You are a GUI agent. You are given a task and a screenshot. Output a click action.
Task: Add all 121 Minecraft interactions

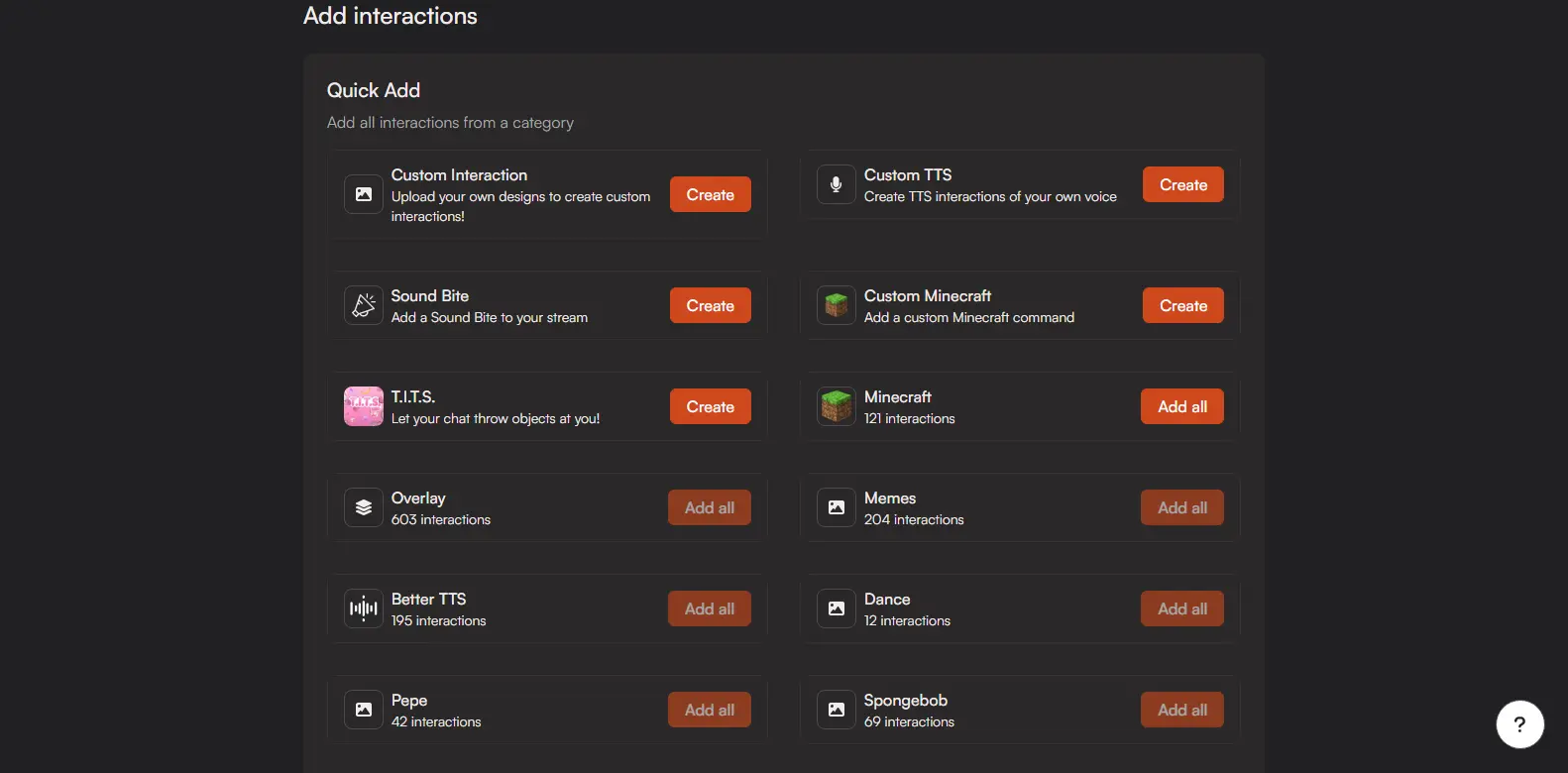click(1182, 406)
